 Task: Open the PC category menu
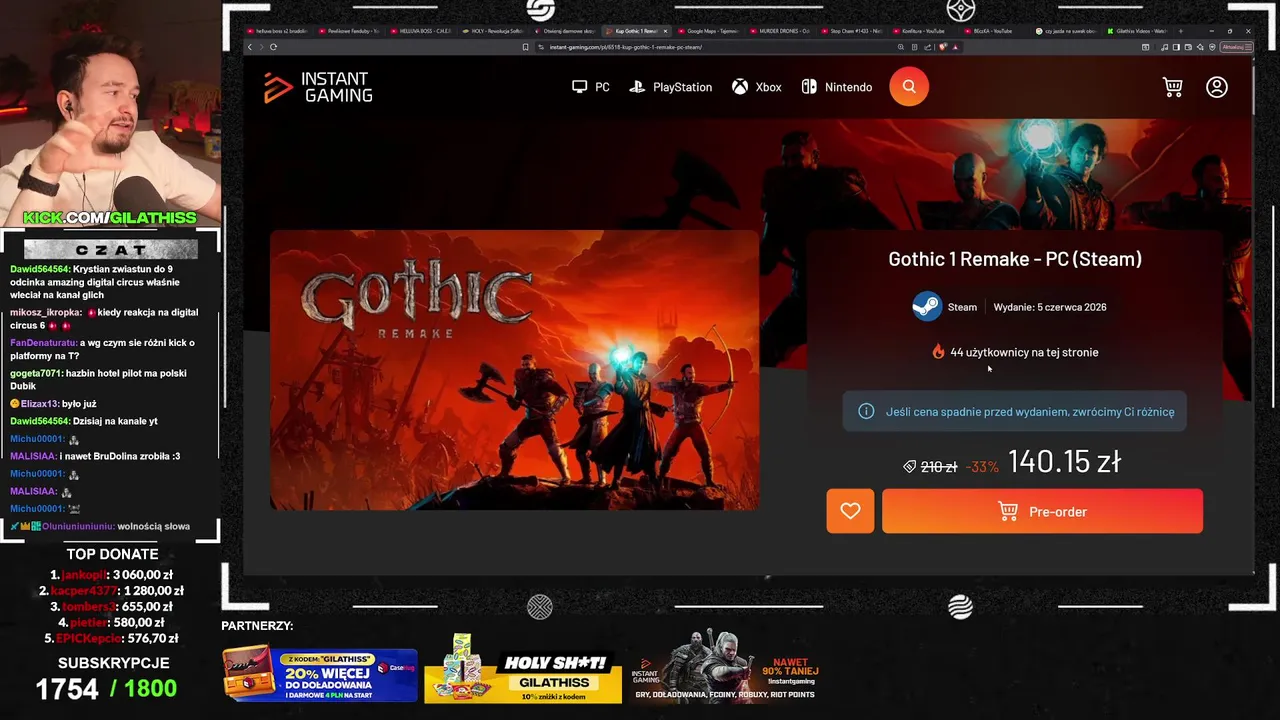click(590, 87)
